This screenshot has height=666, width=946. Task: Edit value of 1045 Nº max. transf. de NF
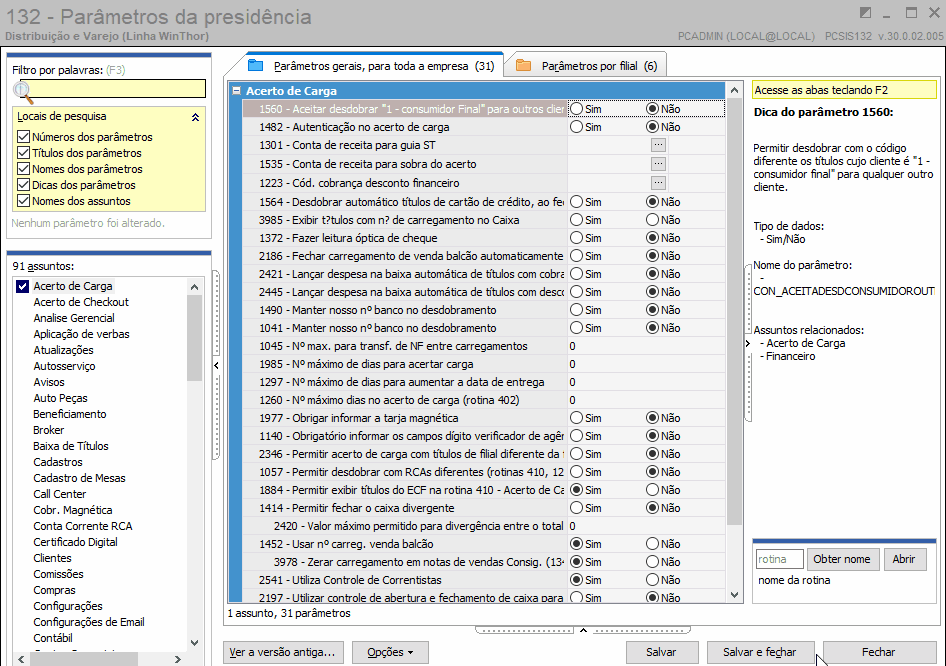(x=646, y=346)
